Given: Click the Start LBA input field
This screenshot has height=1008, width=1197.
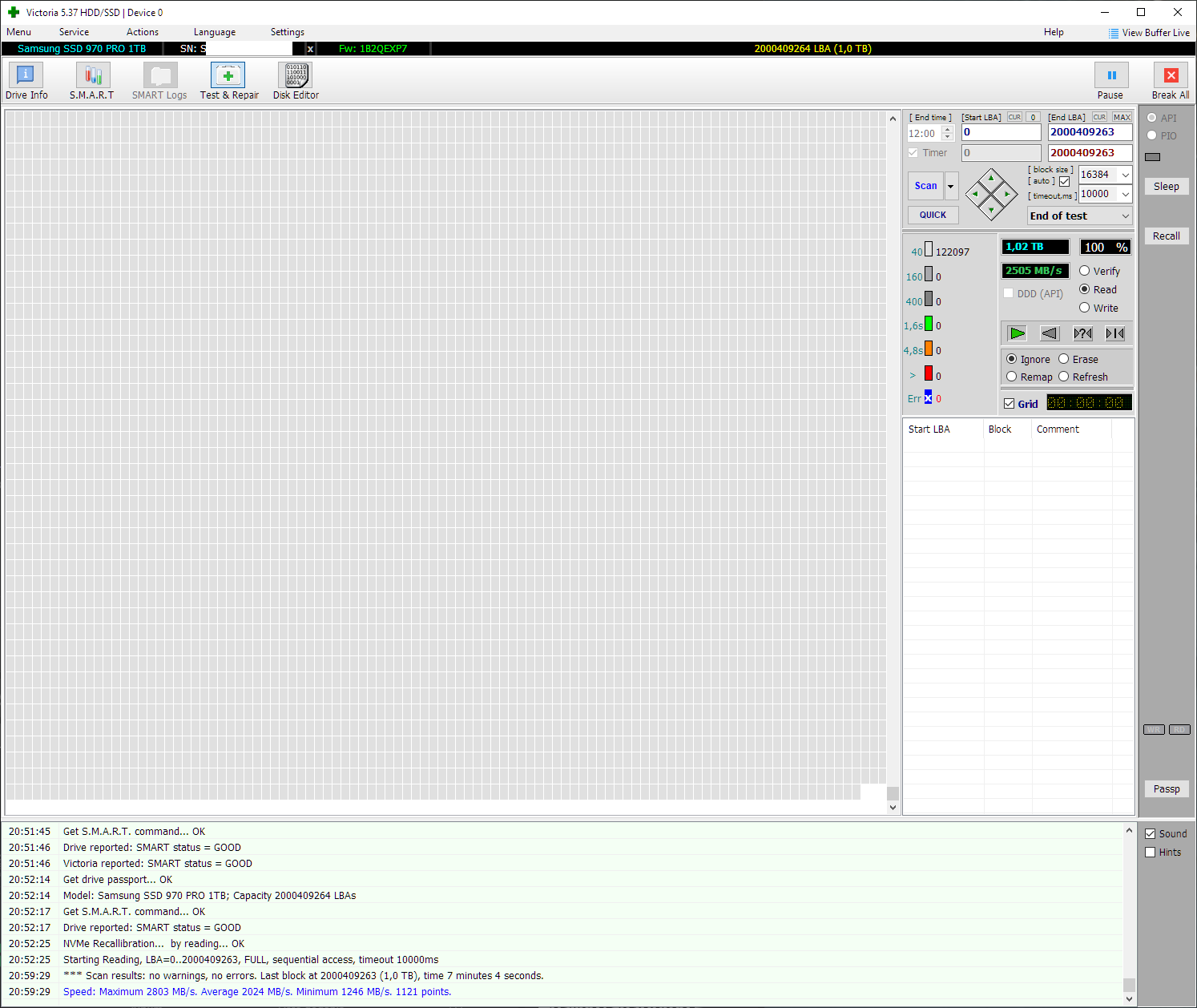Looking at the screenshot, I should tap(1002, 132).
